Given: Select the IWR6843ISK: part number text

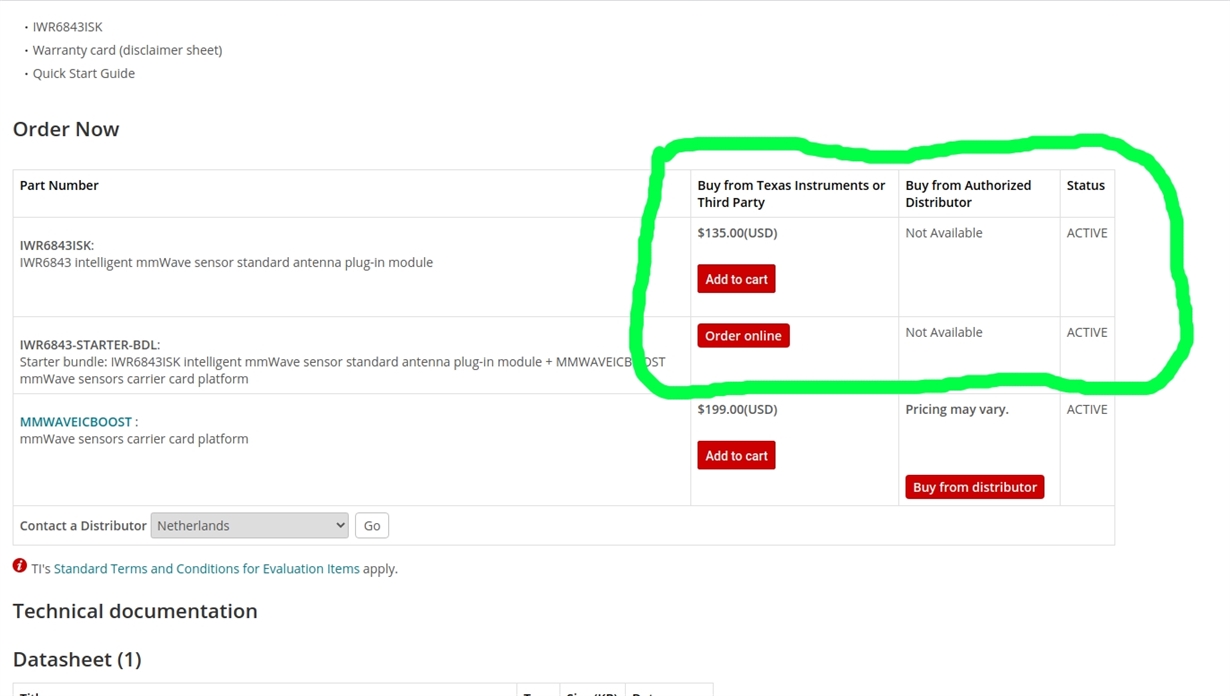Looking at the screenshot, I should [57, 245].
